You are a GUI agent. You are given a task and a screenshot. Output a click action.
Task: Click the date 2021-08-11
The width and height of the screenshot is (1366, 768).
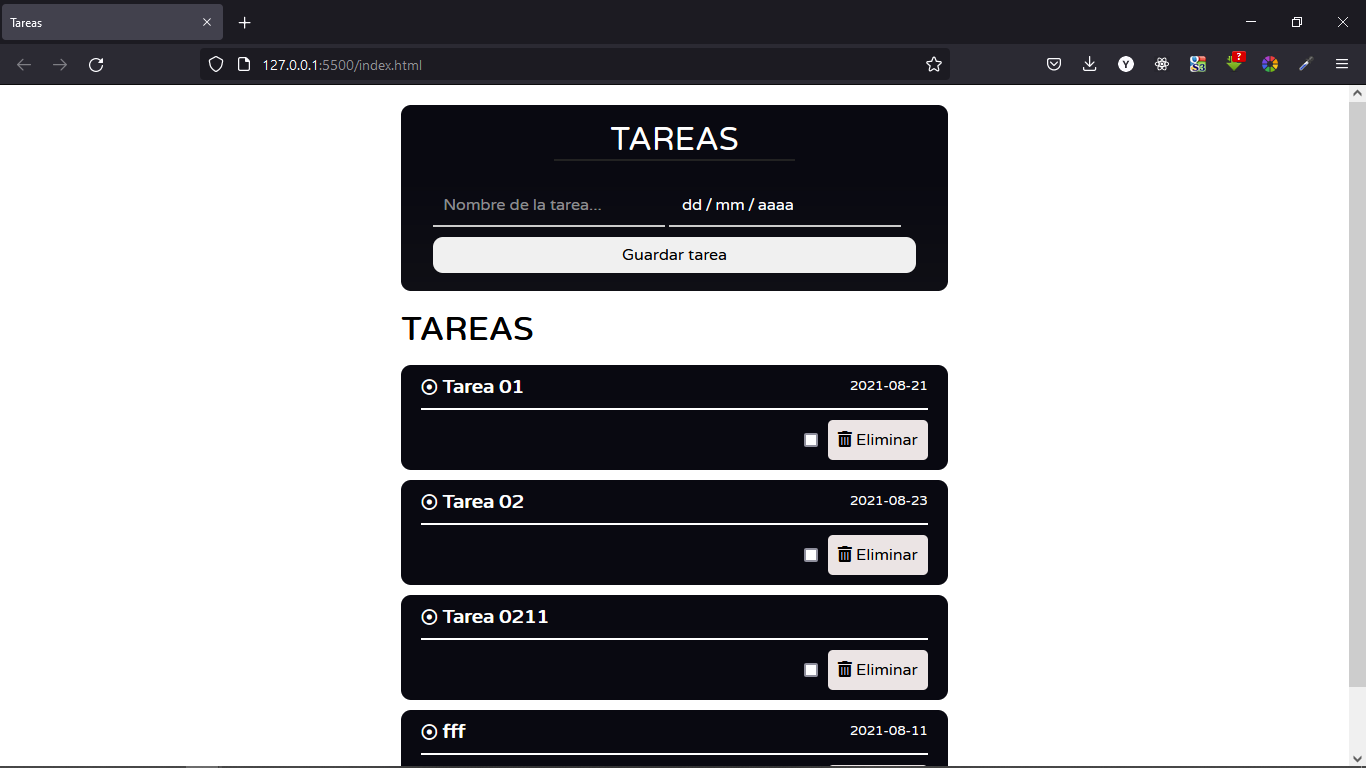(x=889, y=731)
